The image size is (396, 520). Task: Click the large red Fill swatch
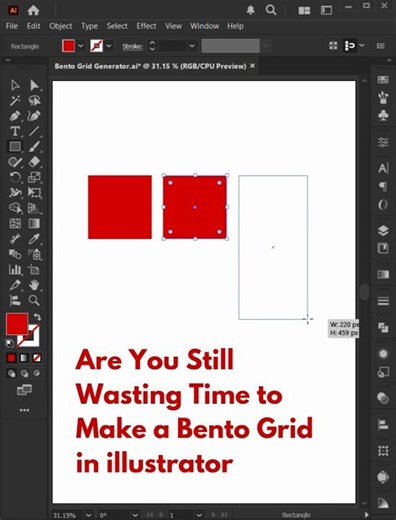pos(17,324)
